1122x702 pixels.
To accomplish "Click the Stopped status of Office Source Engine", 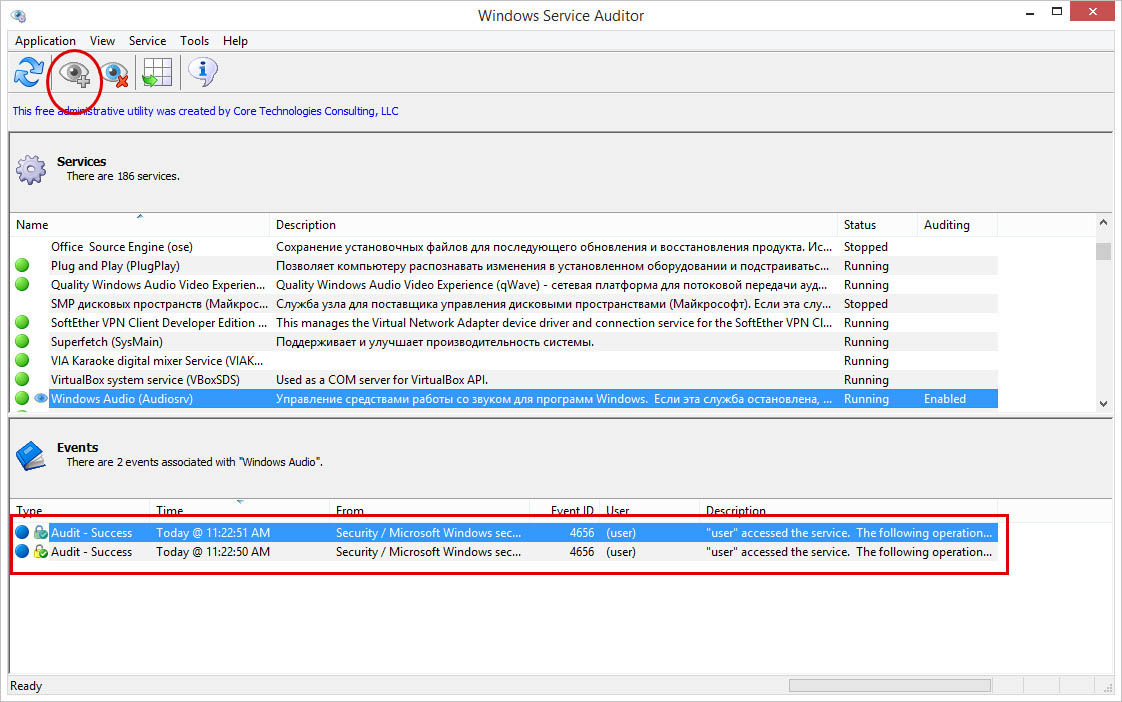I will (865, 247).
